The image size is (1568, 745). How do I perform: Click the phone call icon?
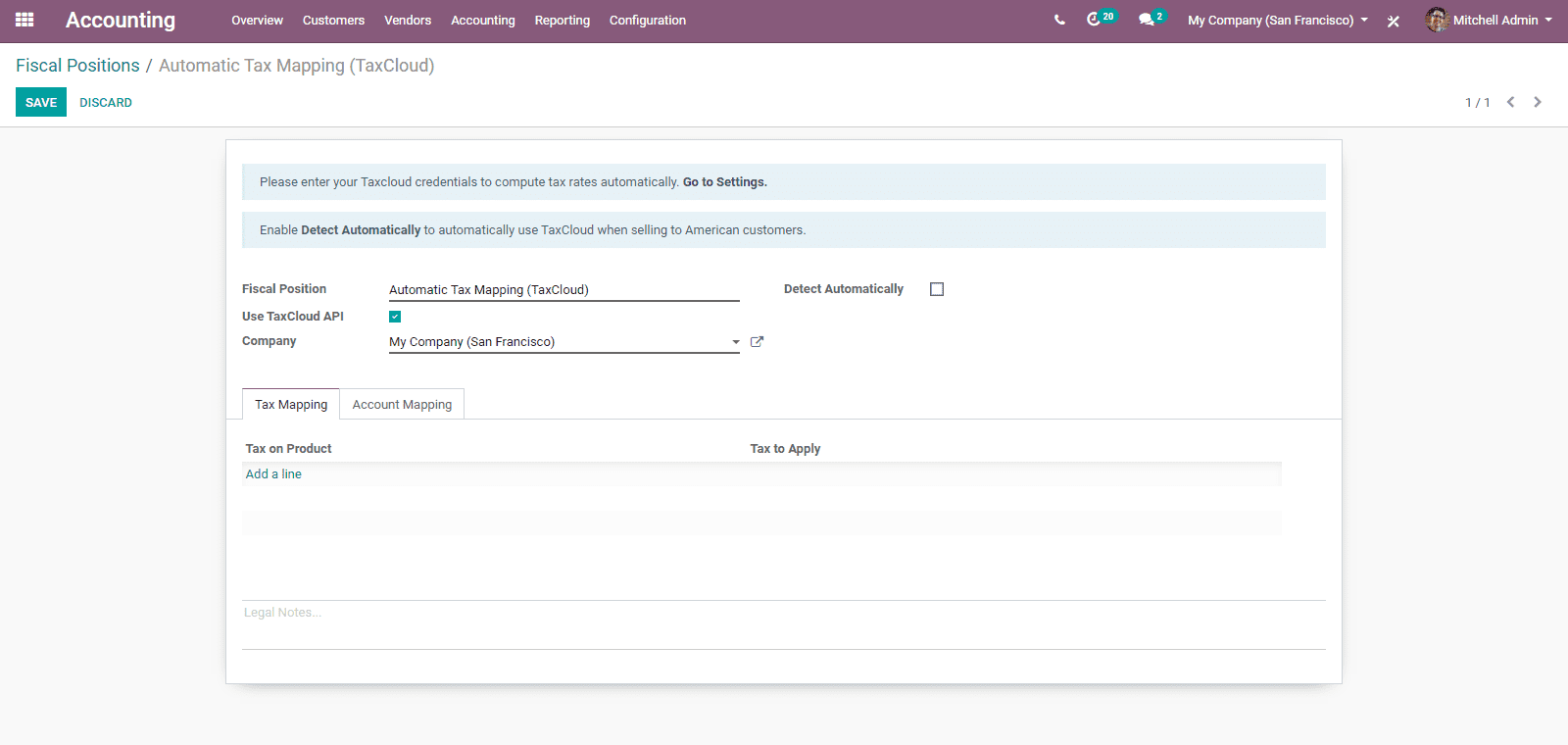[x=1059, y=20]
